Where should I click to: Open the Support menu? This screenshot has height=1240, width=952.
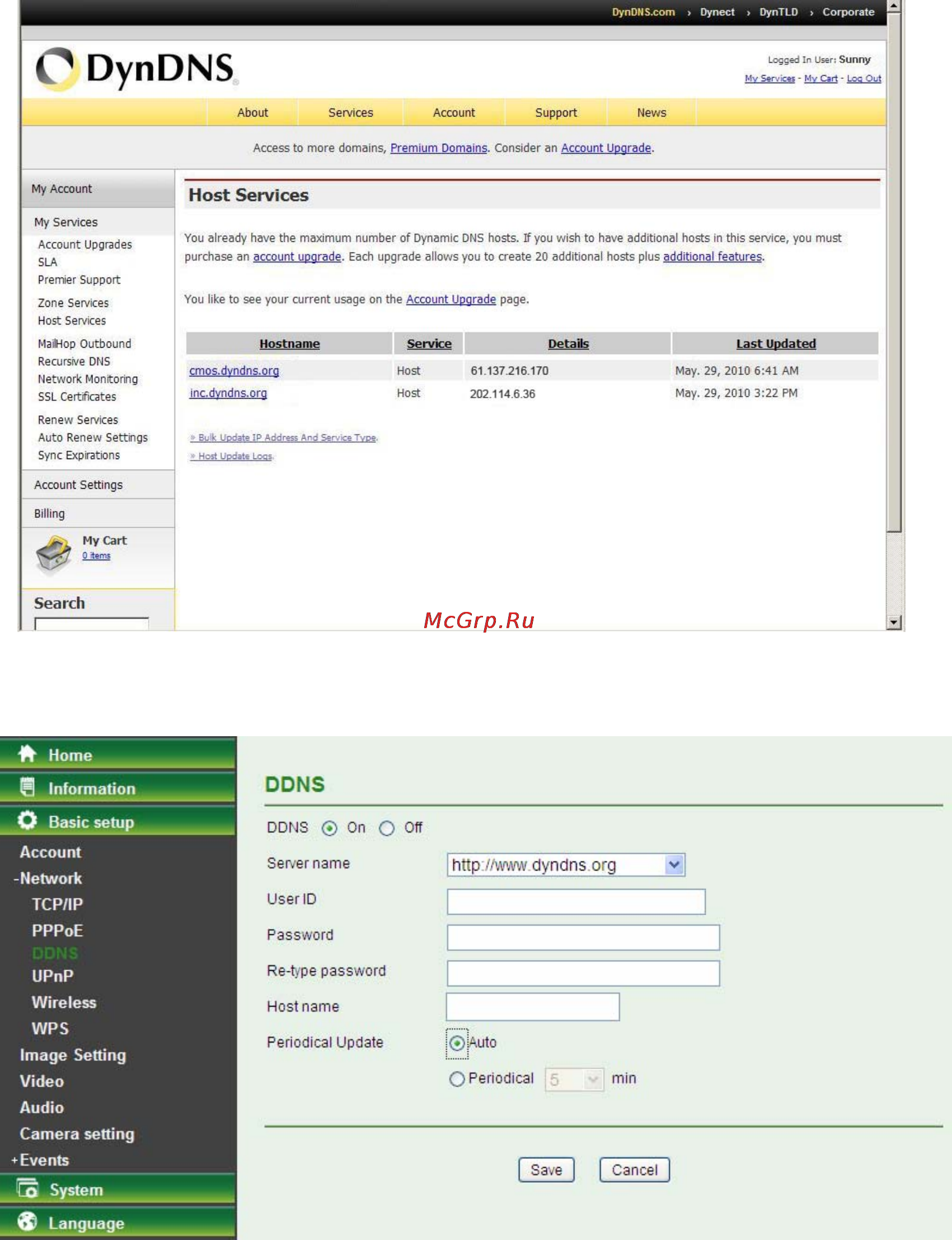(556, 112)
